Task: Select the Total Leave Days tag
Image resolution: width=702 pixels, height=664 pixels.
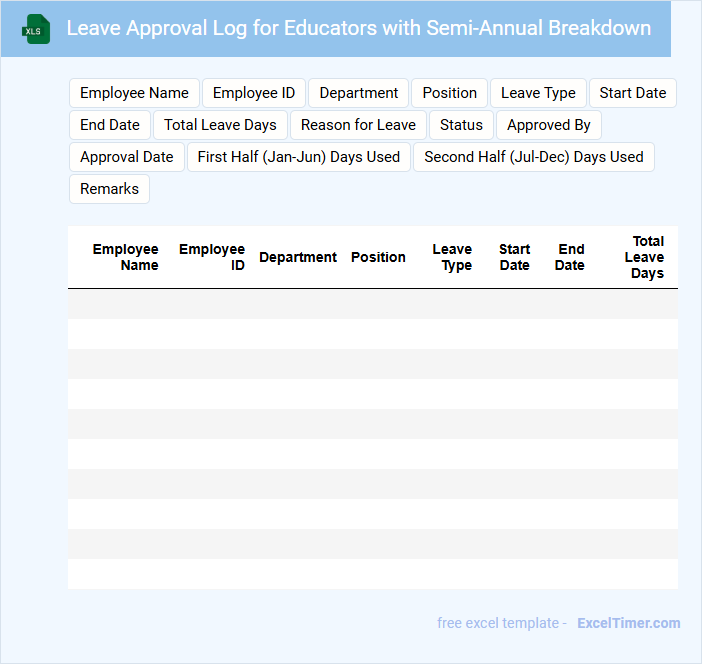Action: [220, 125]
